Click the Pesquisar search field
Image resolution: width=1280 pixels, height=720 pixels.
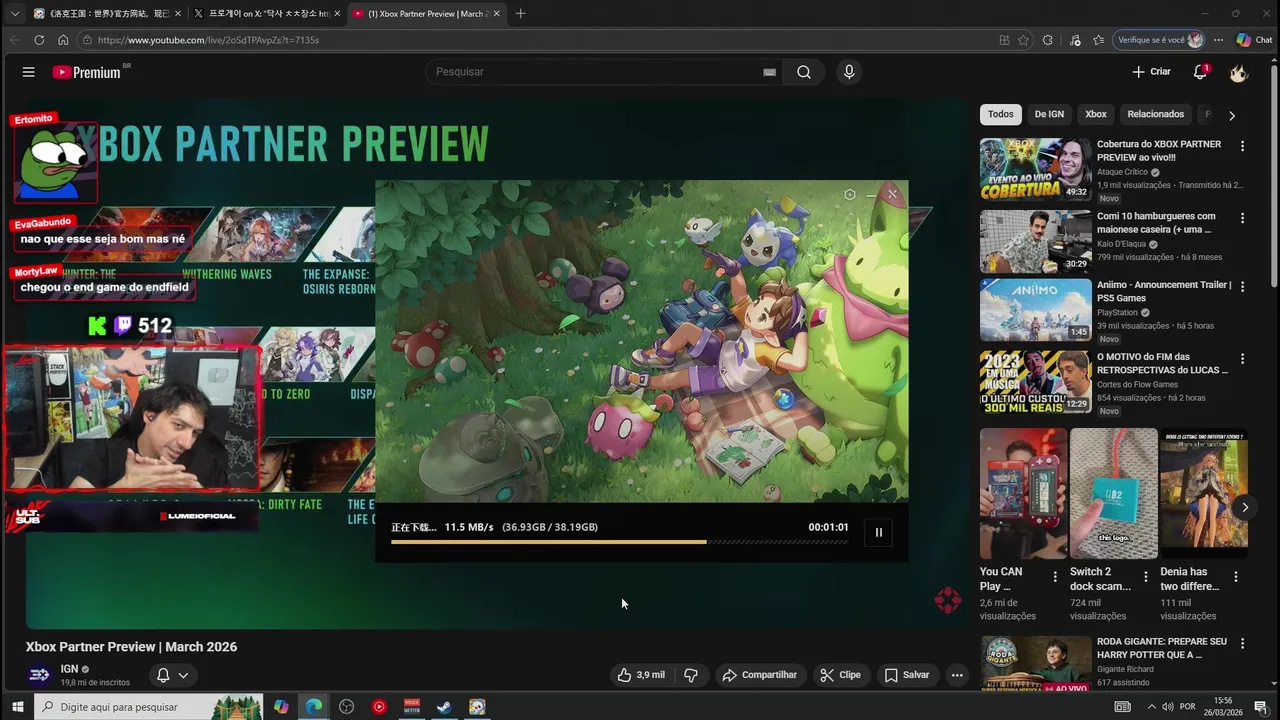coord(595,72)
